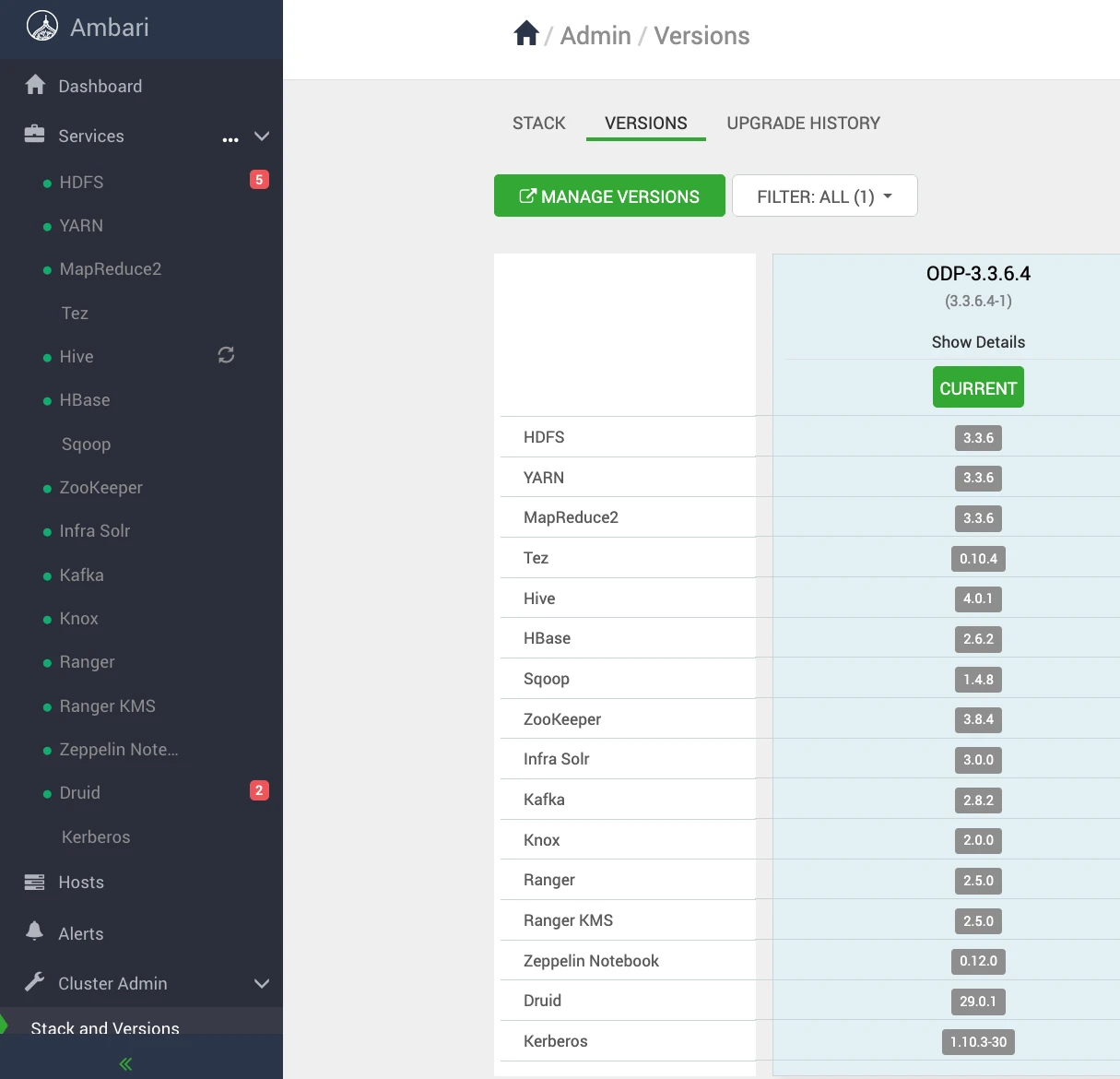Open Kerberos service in the sidebar
The width and height of the screenshot is (1120, 1079).
[x=96, y=837]
